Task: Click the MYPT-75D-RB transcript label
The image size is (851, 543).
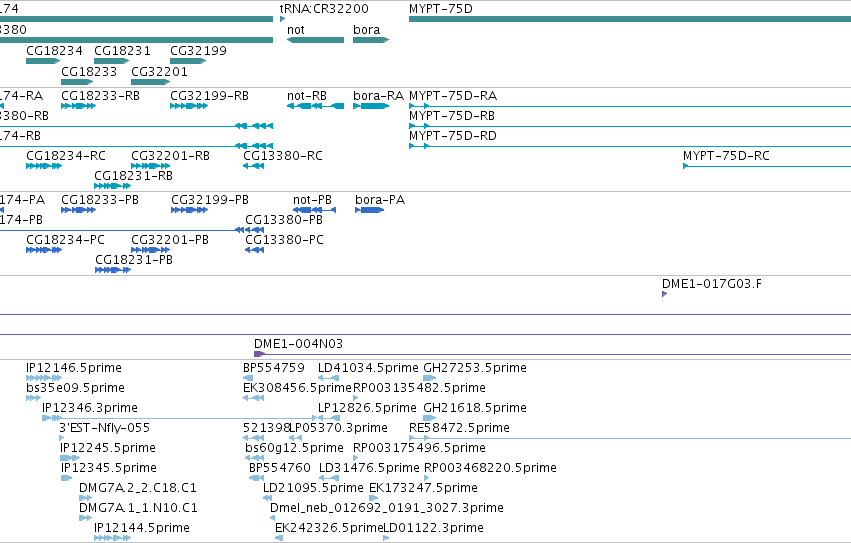Action: [452, 116]
